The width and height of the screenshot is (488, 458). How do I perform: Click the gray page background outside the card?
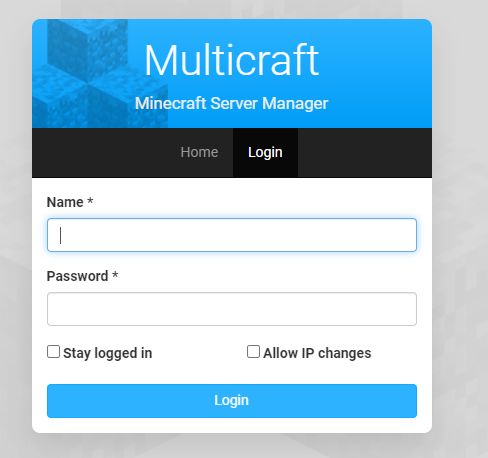tap(460, 233)
